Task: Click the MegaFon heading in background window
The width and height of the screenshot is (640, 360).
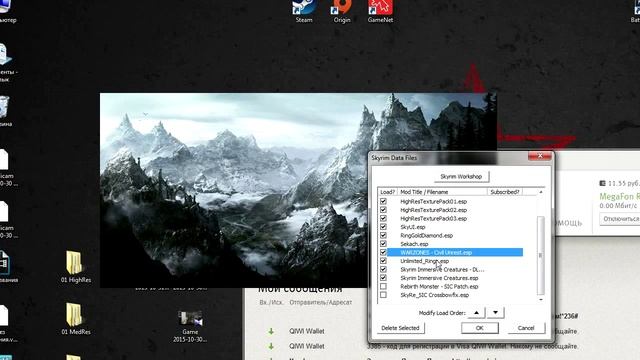Action: coord(619,196)
